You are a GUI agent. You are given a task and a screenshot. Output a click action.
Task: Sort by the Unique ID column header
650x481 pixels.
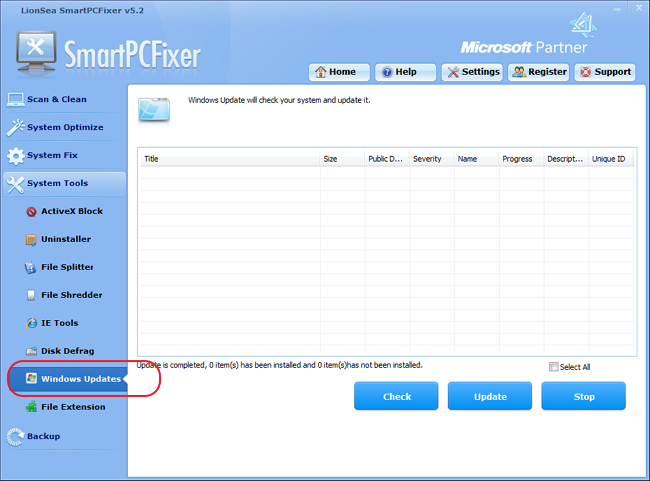click(x=611, y=159)
